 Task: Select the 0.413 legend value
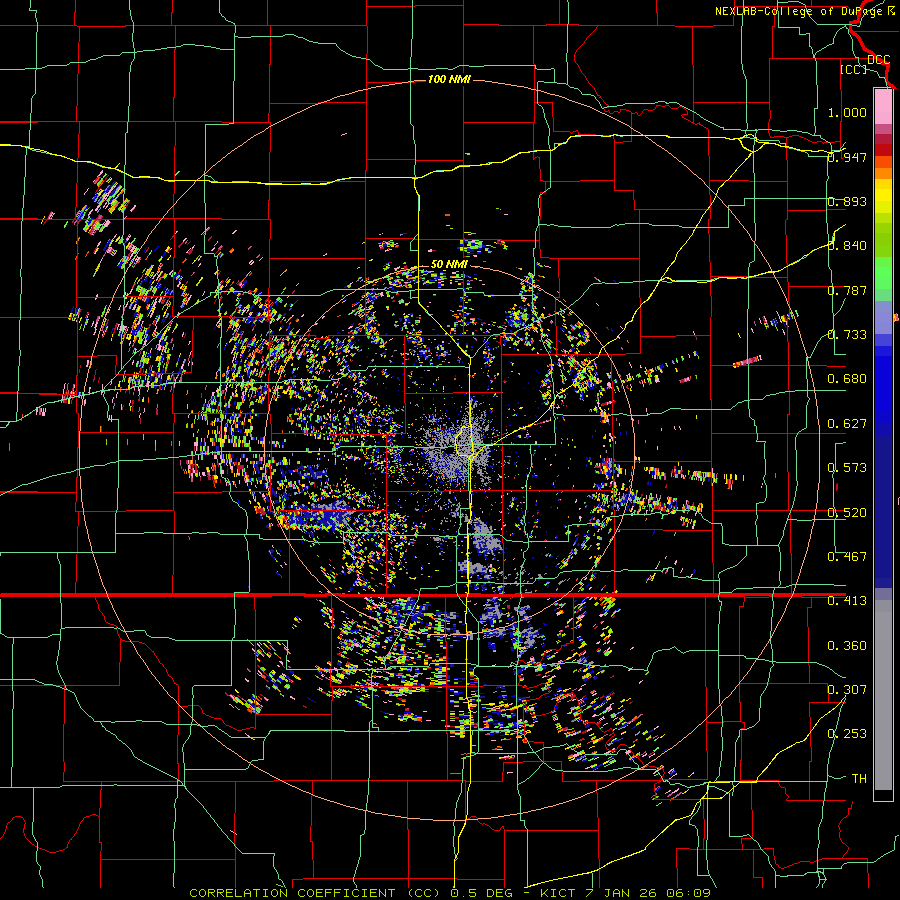tap(847, 601)
